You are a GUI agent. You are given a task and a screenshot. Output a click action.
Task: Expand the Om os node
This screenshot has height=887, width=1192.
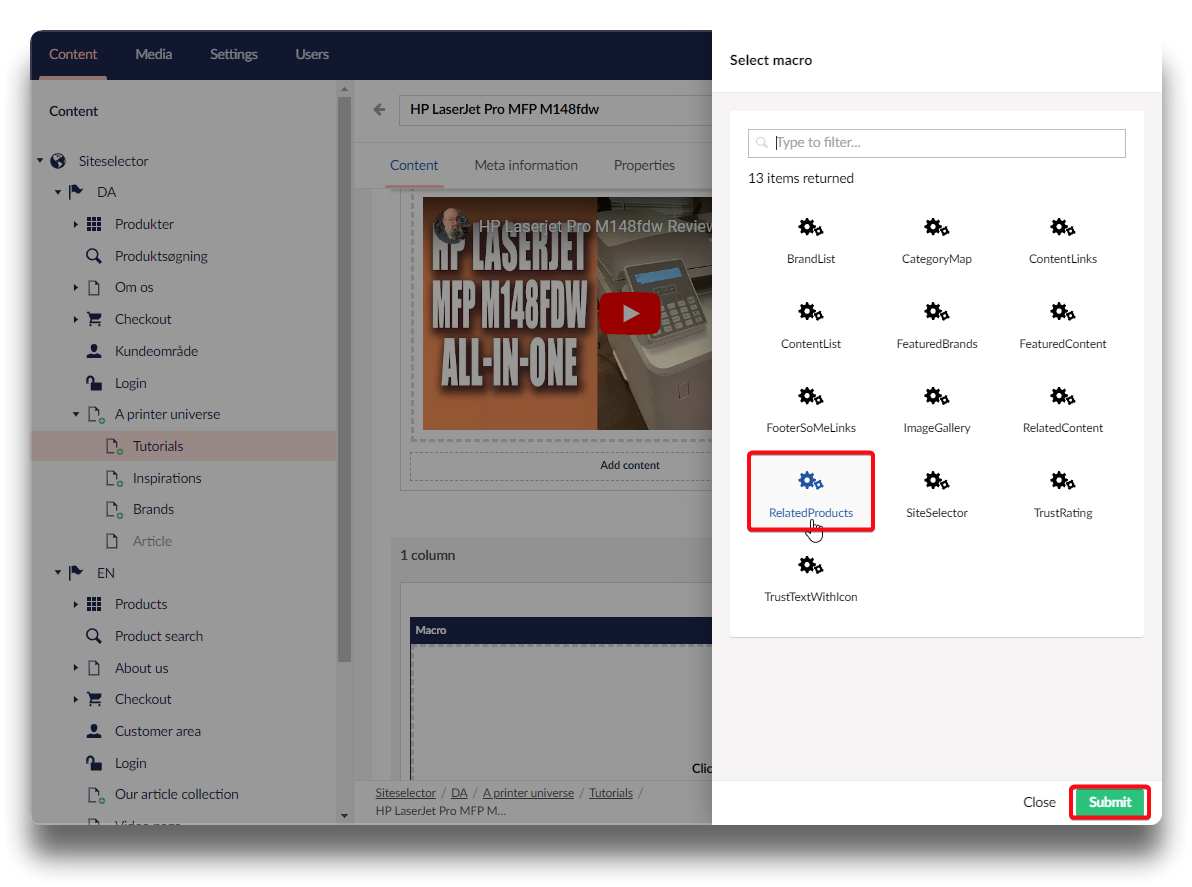[75, 287]
